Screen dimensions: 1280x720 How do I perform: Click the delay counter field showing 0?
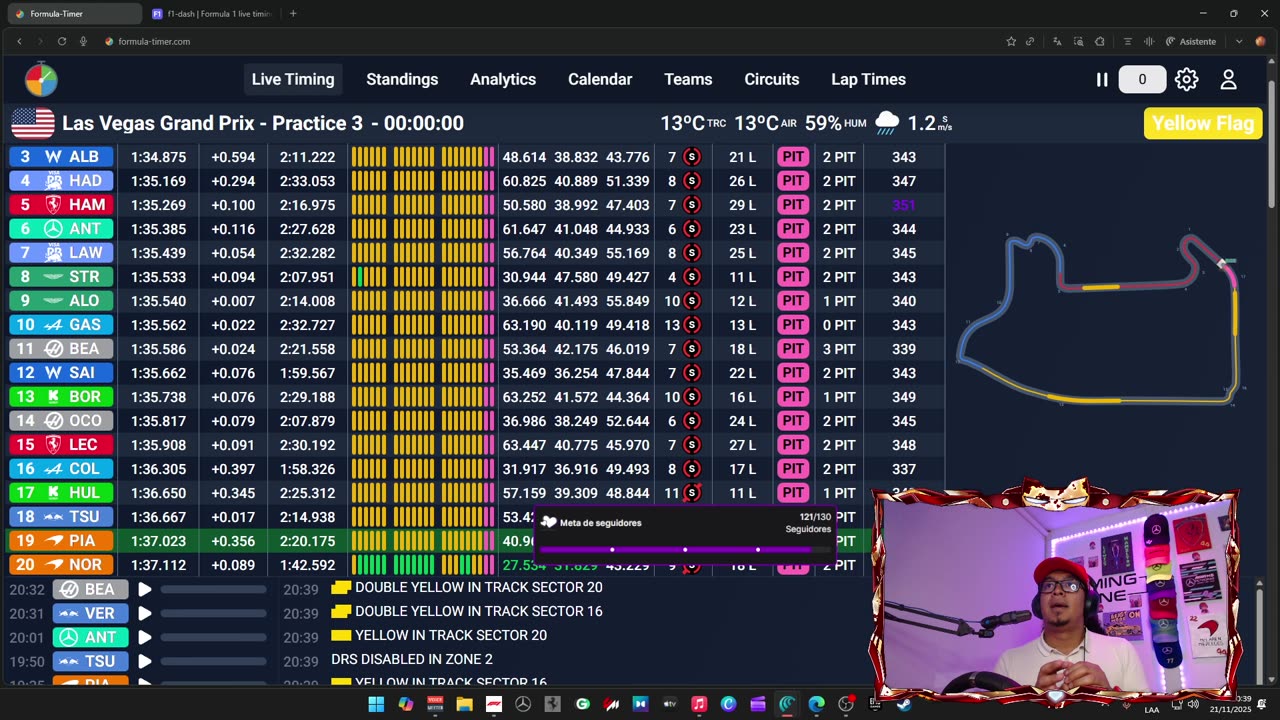coord(1141,80)
